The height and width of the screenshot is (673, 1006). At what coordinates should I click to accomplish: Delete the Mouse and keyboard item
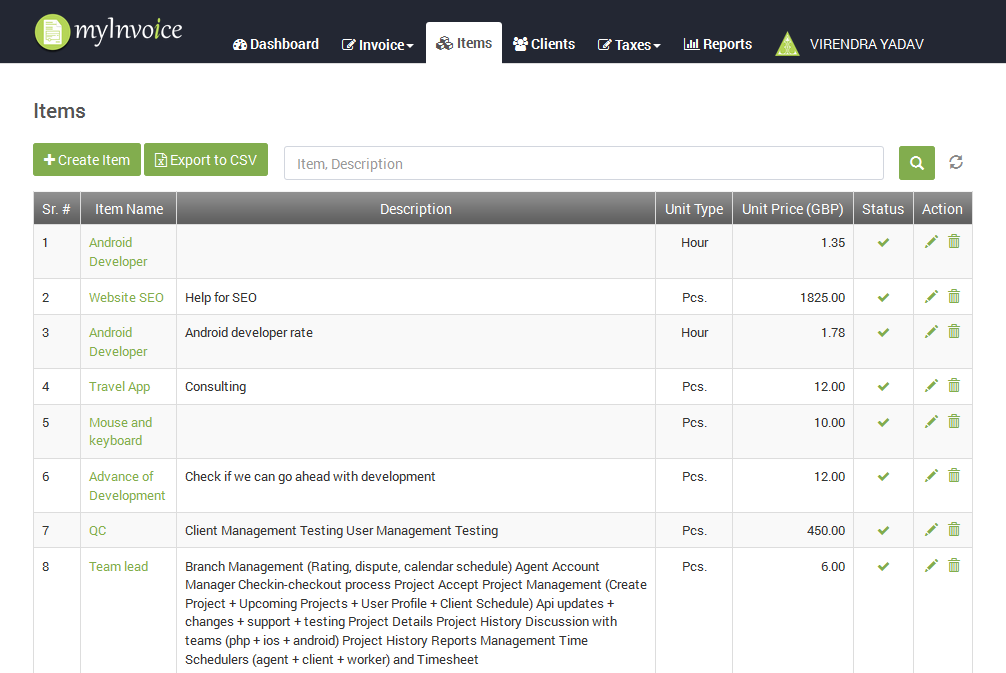tap(954, 421)
